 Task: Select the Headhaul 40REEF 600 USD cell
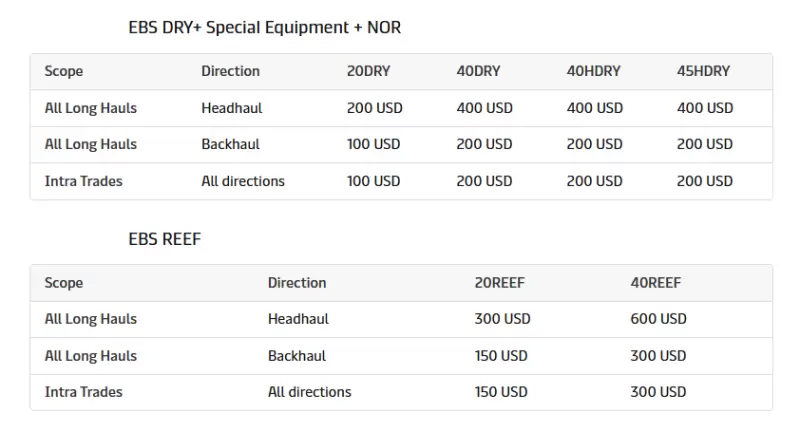pyautogui.click(x=659, y=319)
